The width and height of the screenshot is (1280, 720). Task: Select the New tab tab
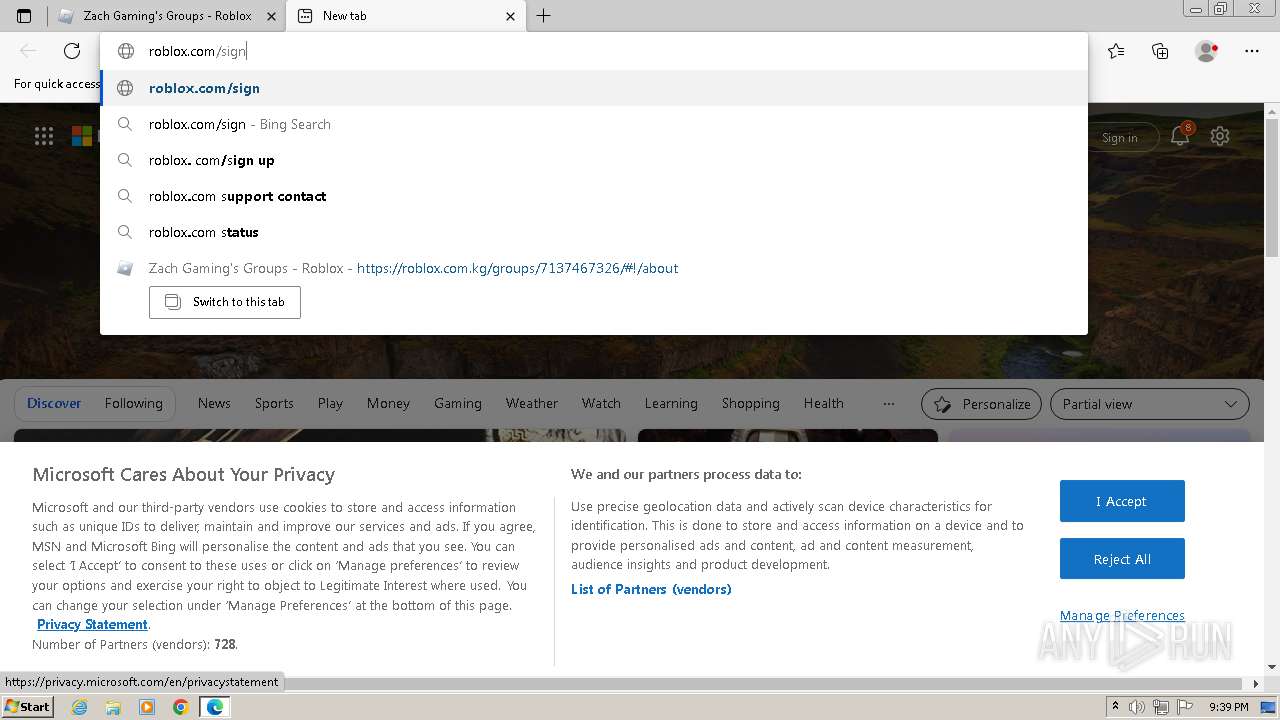pyautogui.click(x=405, y=16)
